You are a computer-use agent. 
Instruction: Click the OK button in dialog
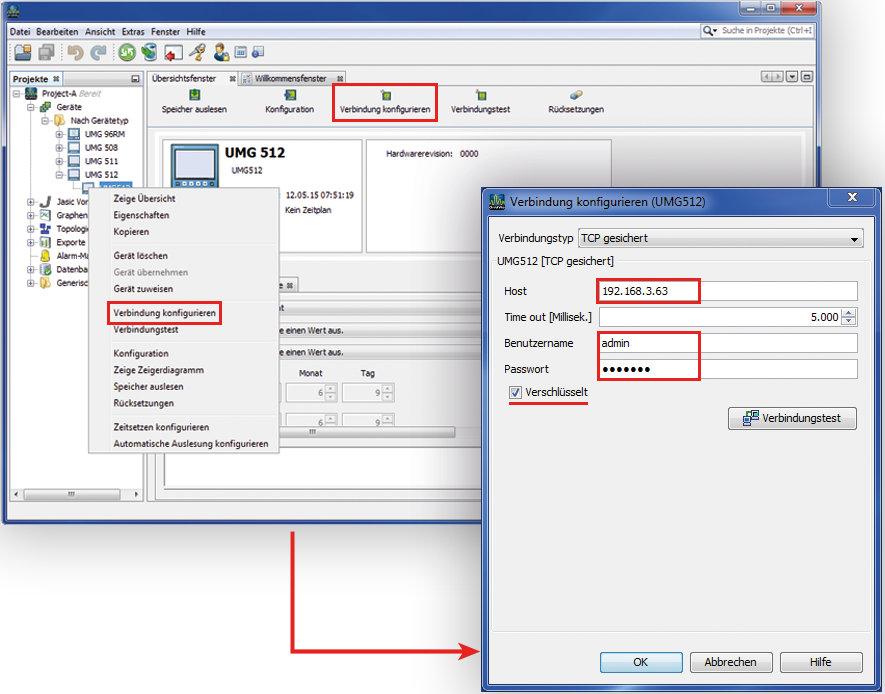click(640, 662)
